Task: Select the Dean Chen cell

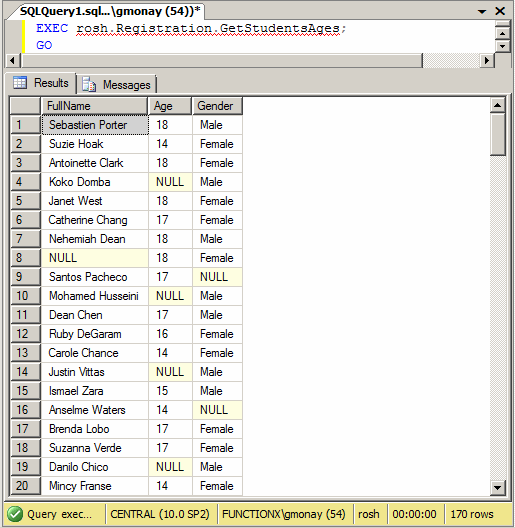Action: (95, 315)
